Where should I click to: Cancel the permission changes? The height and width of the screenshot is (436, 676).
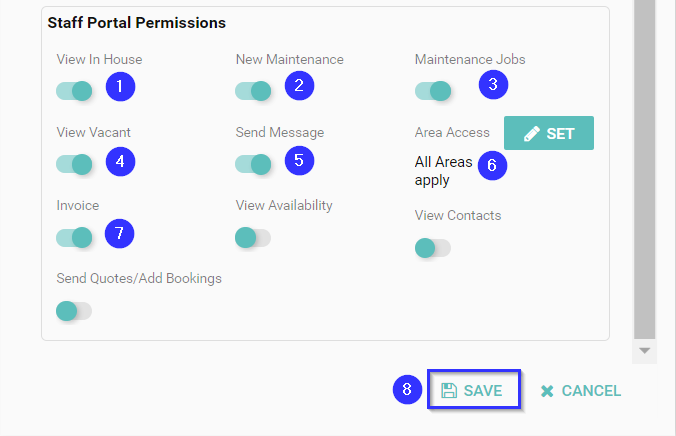pos(581,391)
